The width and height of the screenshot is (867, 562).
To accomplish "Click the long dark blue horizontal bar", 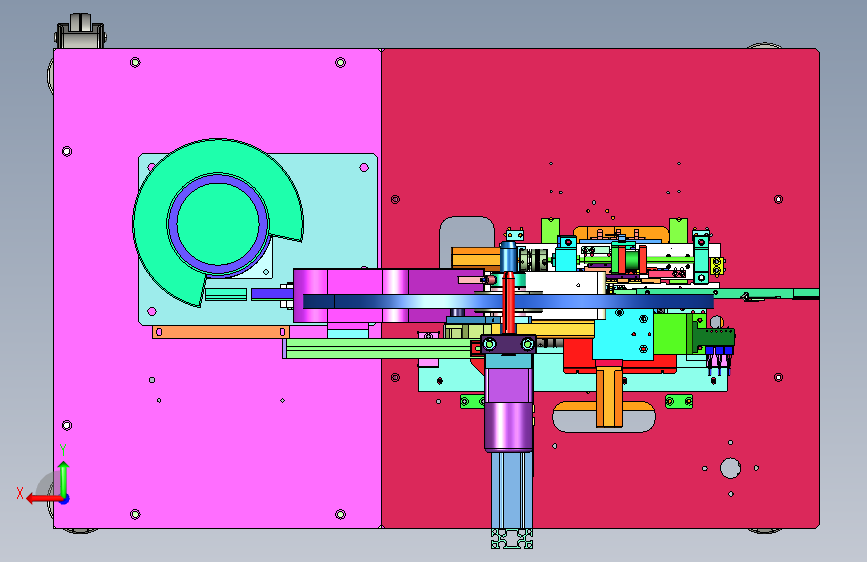I will pos(508,301).
